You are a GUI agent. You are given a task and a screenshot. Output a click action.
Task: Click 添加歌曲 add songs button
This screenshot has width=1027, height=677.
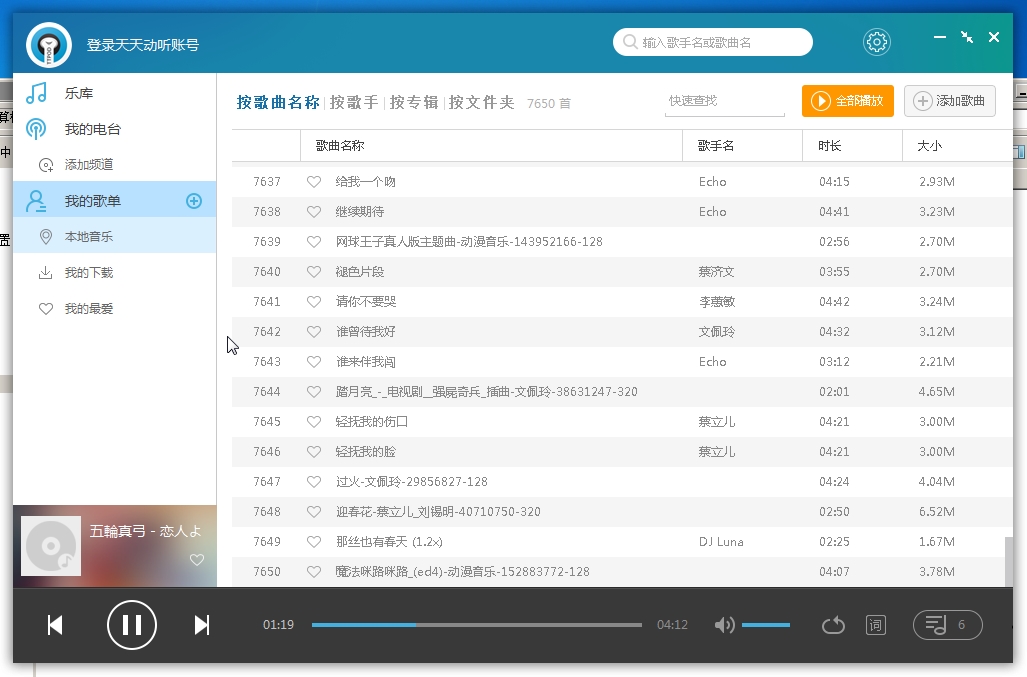(950, 101)
